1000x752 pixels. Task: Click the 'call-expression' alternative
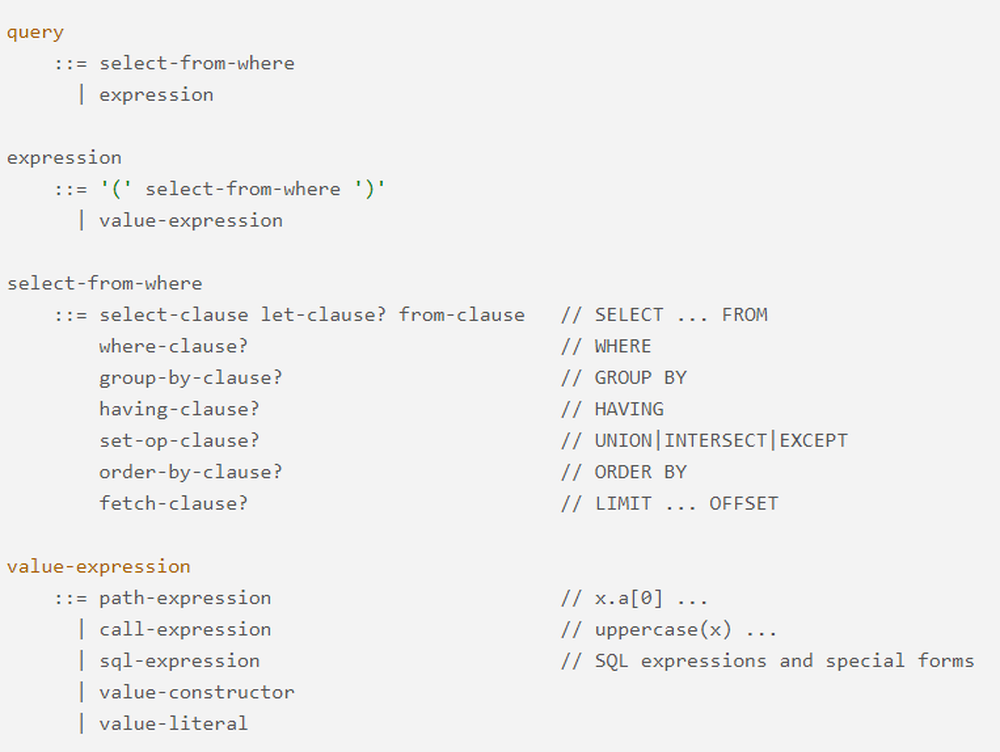point(185,630)
